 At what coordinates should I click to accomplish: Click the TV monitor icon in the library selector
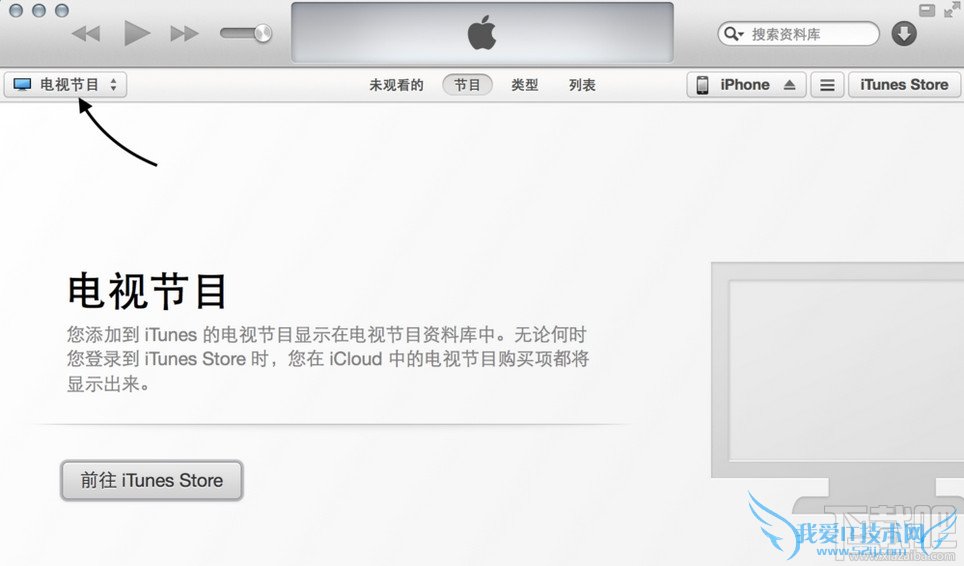pos(22,85)
